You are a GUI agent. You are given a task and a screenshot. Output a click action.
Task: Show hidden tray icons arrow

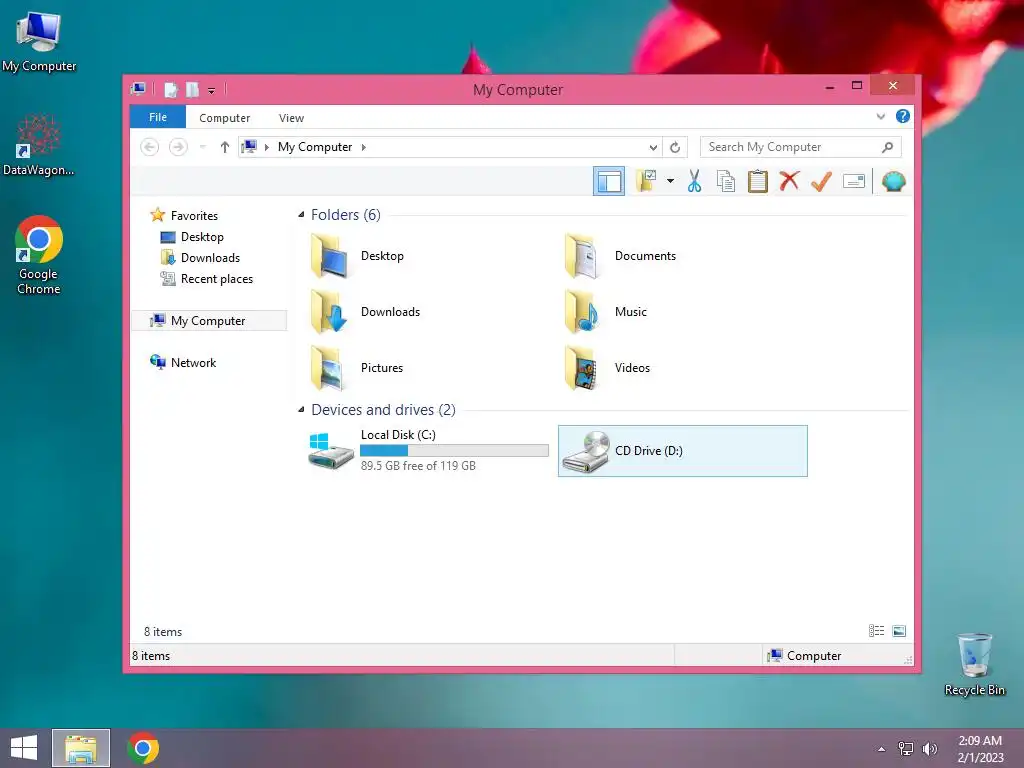(882, 748)
